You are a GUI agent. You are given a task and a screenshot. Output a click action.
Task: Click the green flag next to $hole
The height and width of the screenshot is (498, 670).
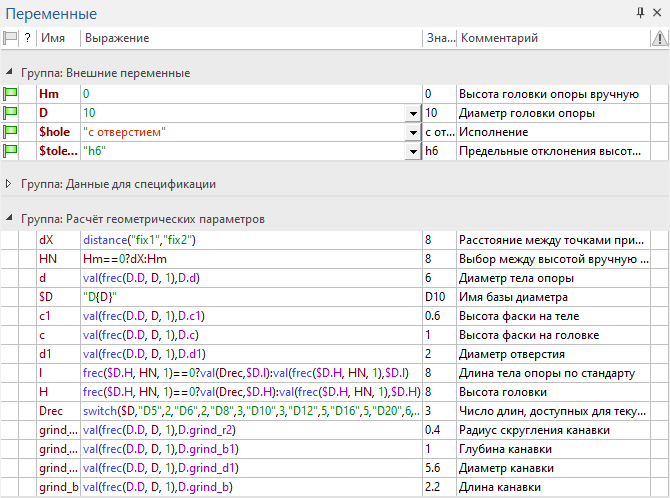pyautogui.click(x=11, y=132)
